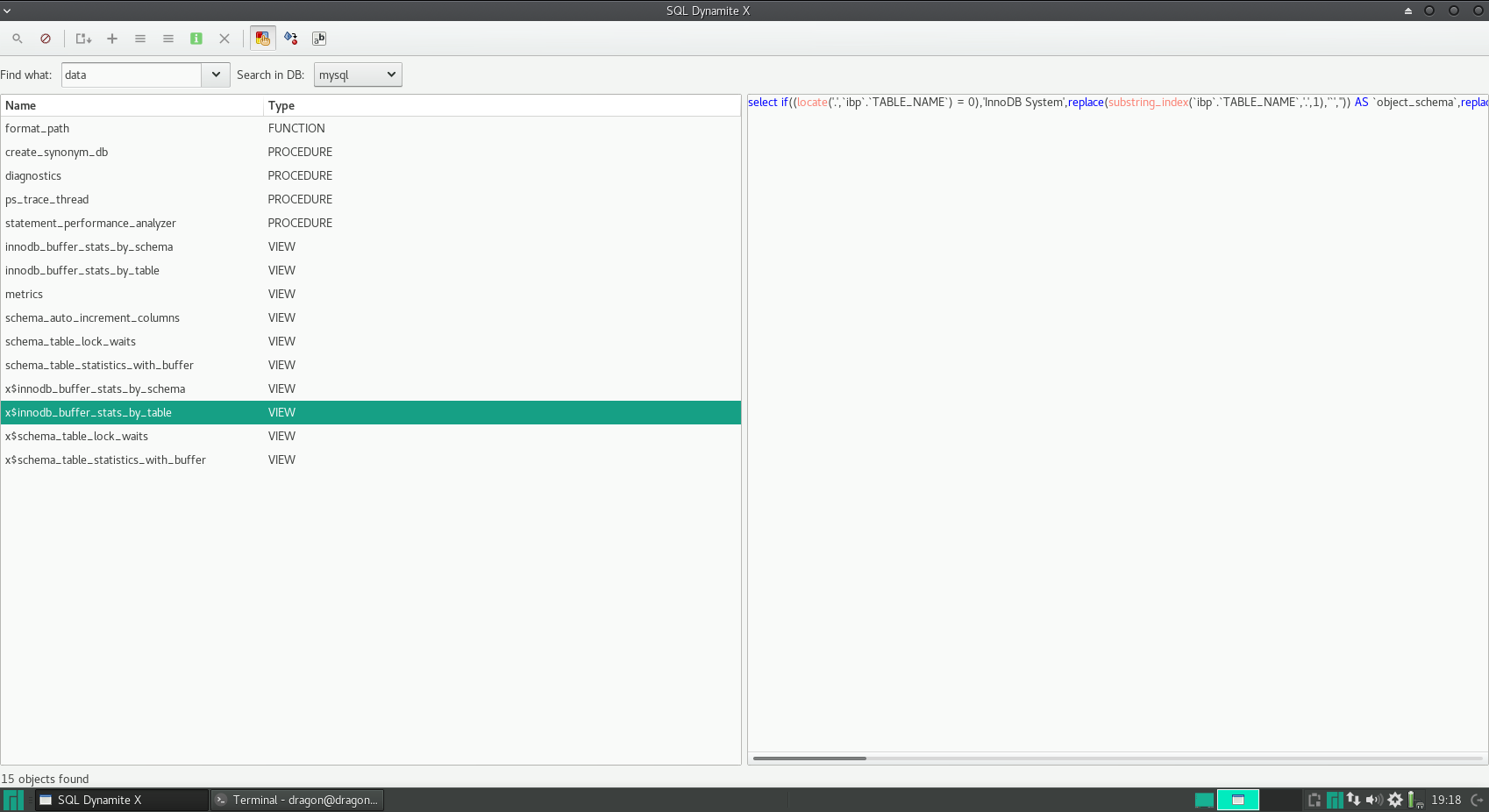Click the green info icon

point(196,39)
